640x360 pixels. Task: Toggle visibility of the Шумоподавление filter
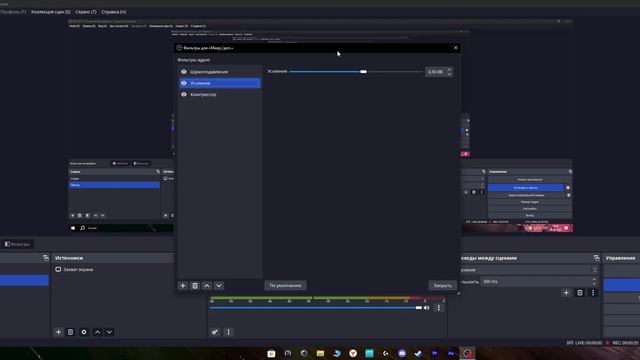[184, 72]
